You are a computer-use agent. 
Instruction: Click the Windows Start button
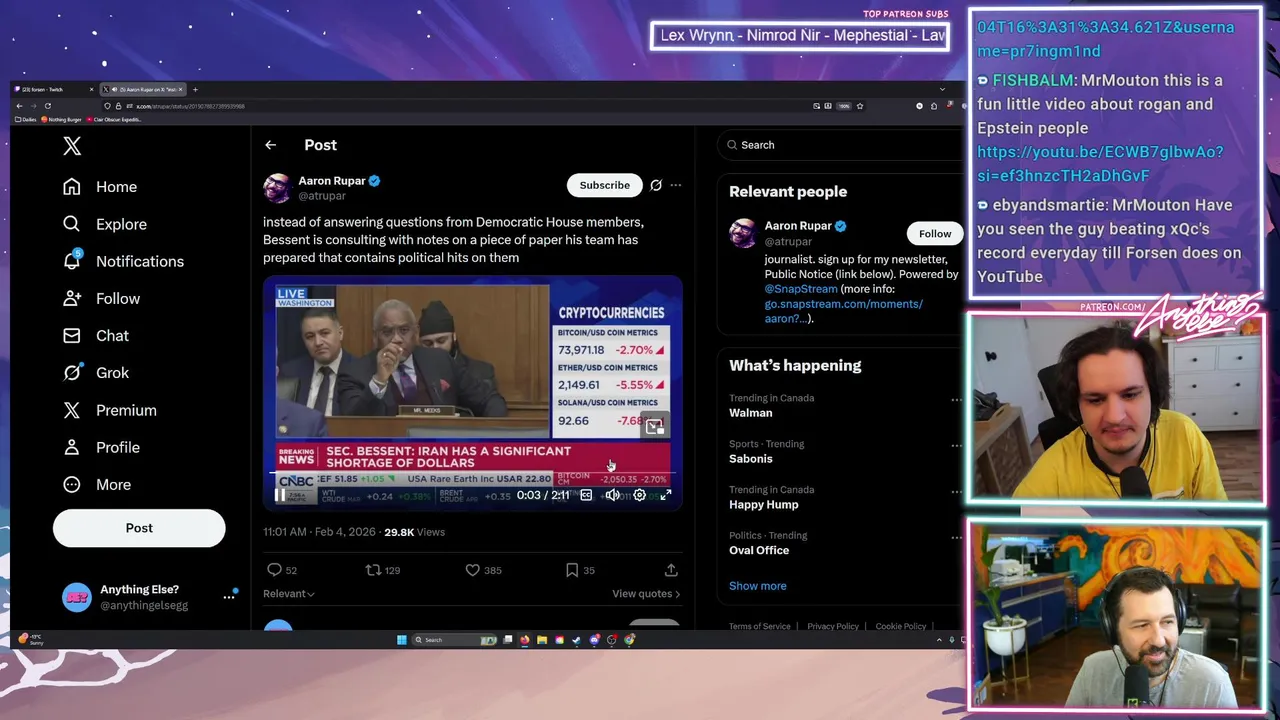[402, 640]
